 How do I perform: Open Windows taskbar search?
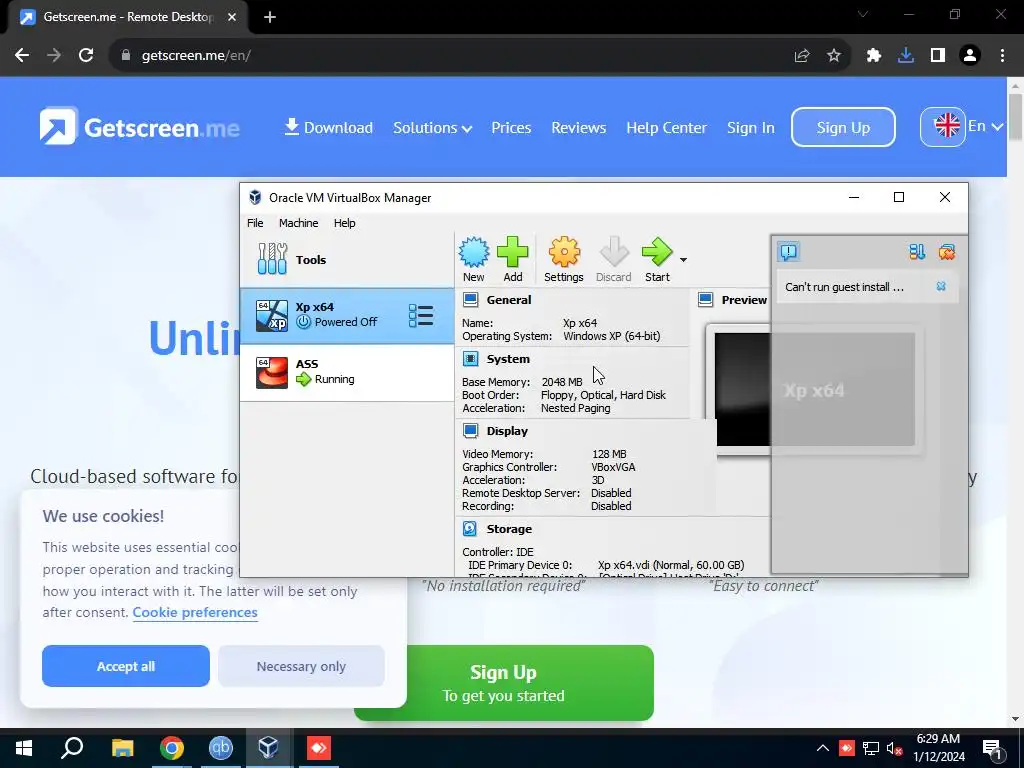[x=72, y=748]
